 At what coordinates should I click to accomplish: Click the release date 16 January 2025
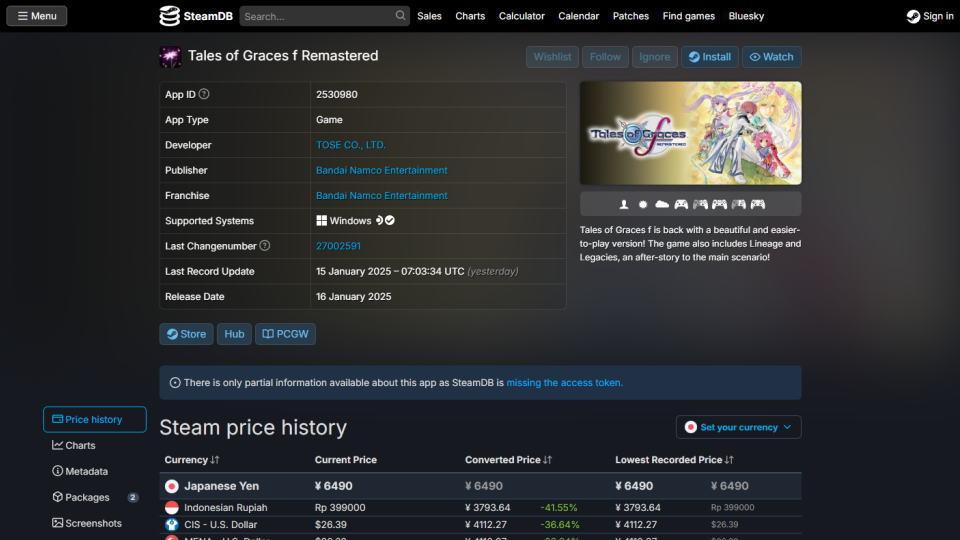[x=353, y=296]
